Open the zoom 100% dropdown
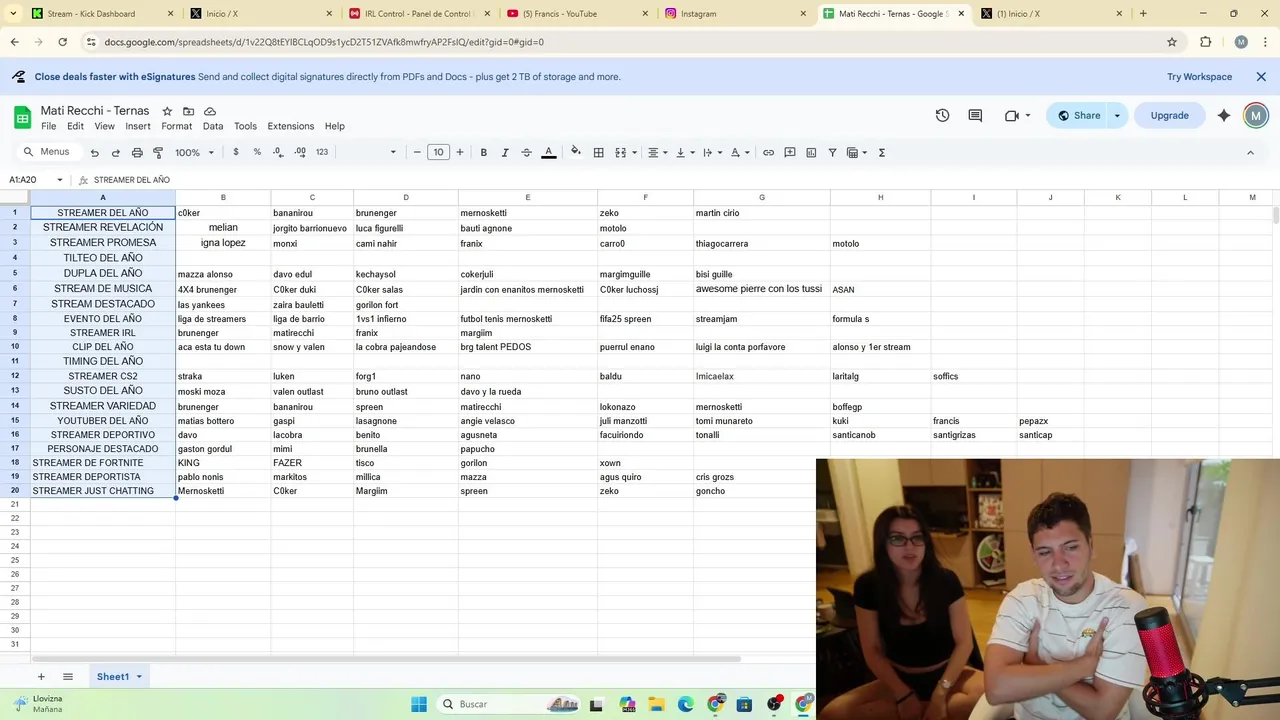Screen dimensions: 1280x720 coord(194,152)
